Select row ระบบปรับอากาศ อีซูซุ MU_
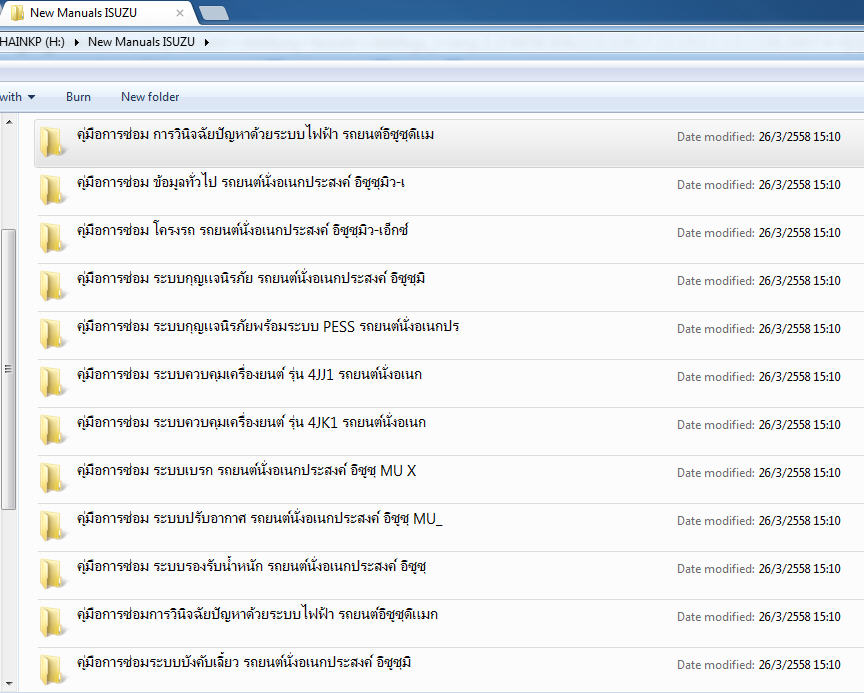 [449, 526]
